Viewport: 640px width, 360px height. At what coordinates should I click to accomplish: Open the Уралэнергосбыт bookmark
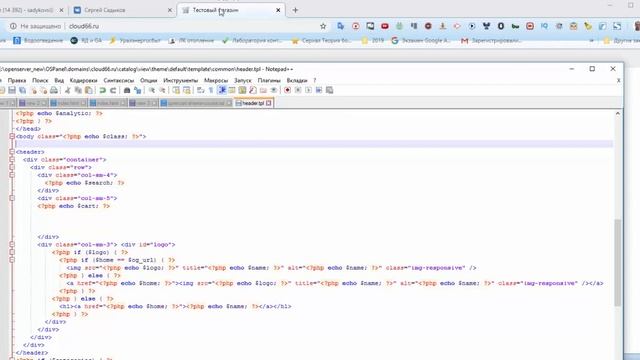[134, 40]
